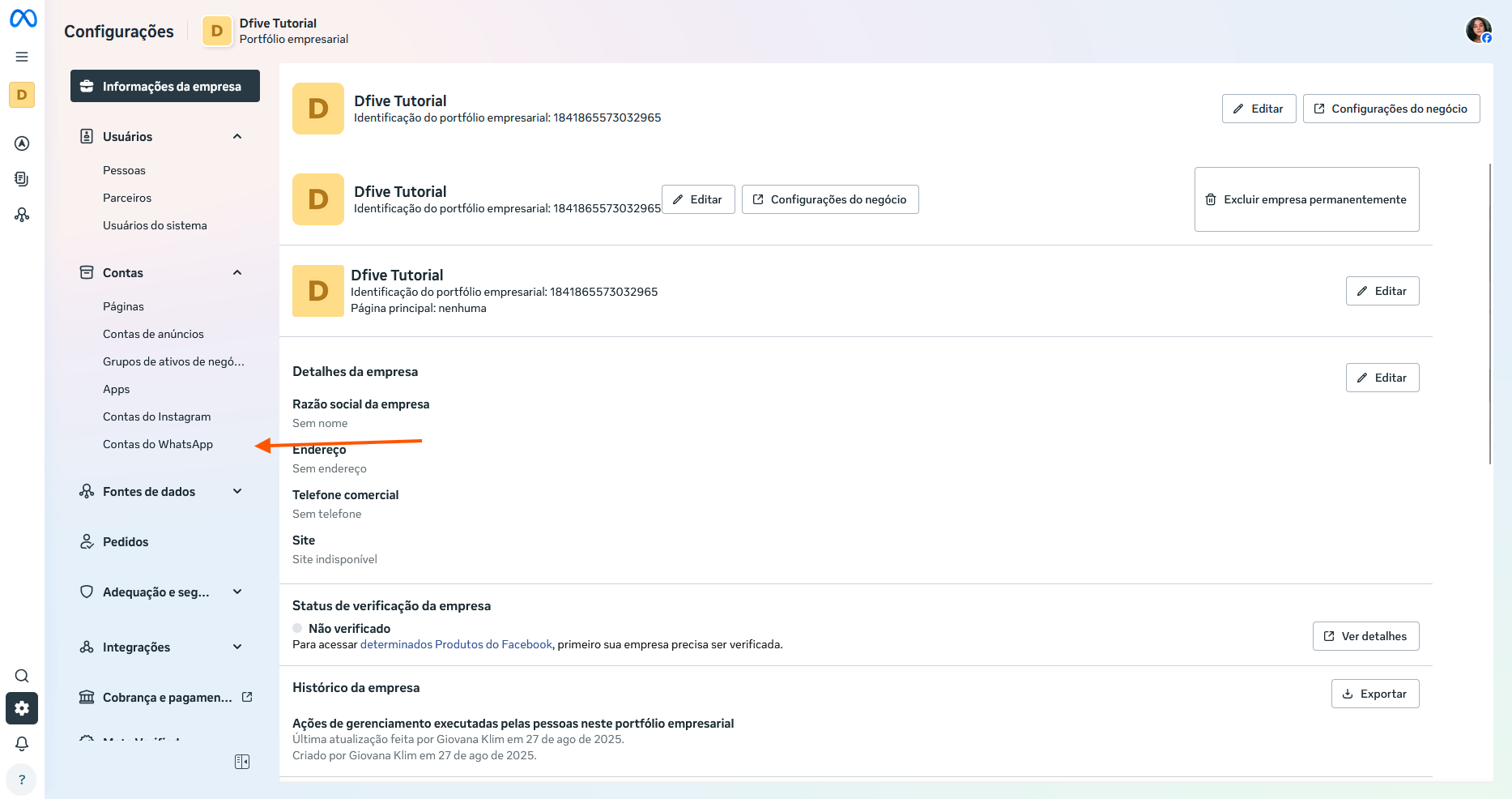Screen dimensions: 1512x799
Task: Collapse the Contas section
Action: [237, 273]
